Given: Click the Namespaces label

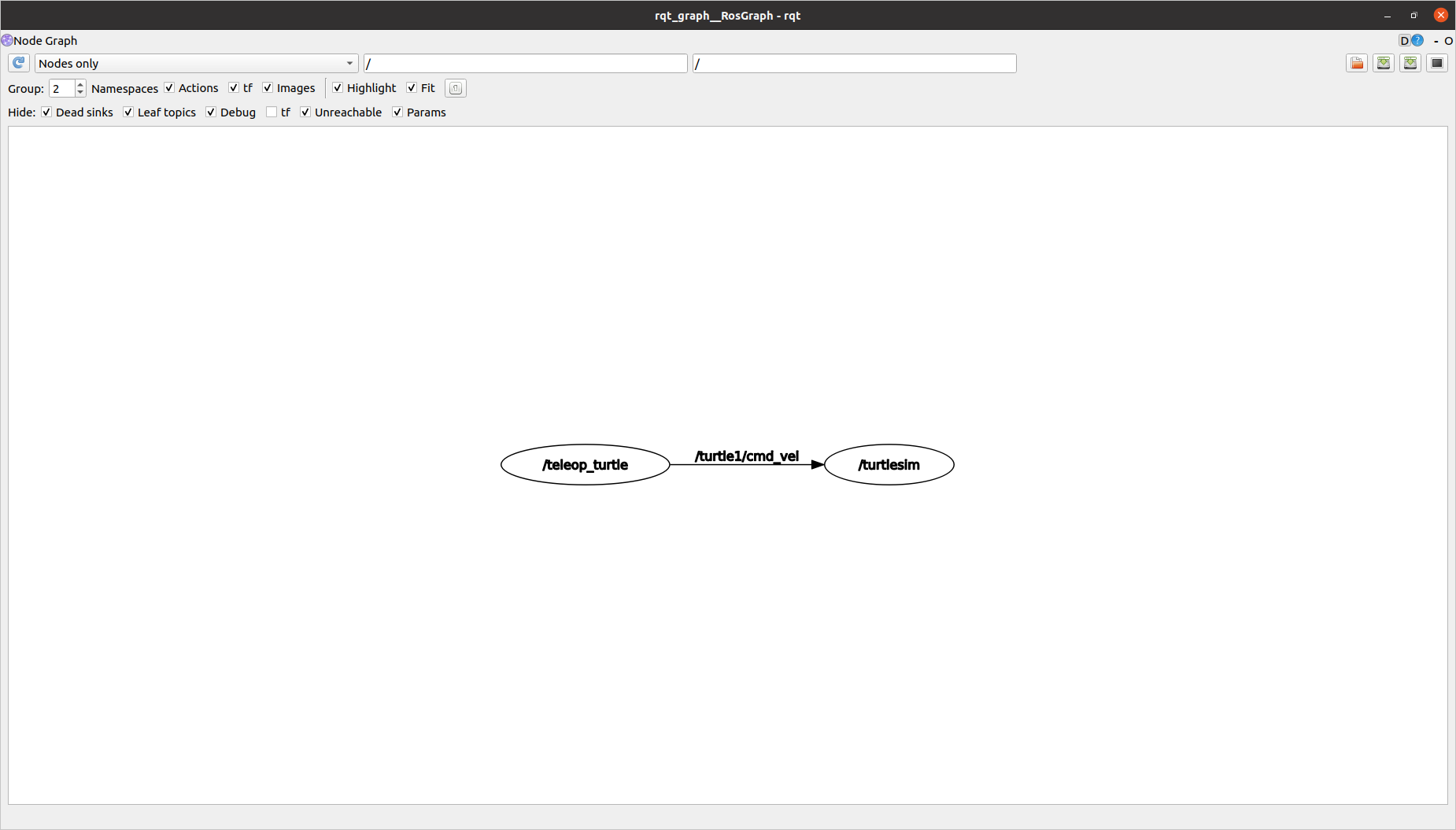Looking at the screenshot, I should [124, 88].
